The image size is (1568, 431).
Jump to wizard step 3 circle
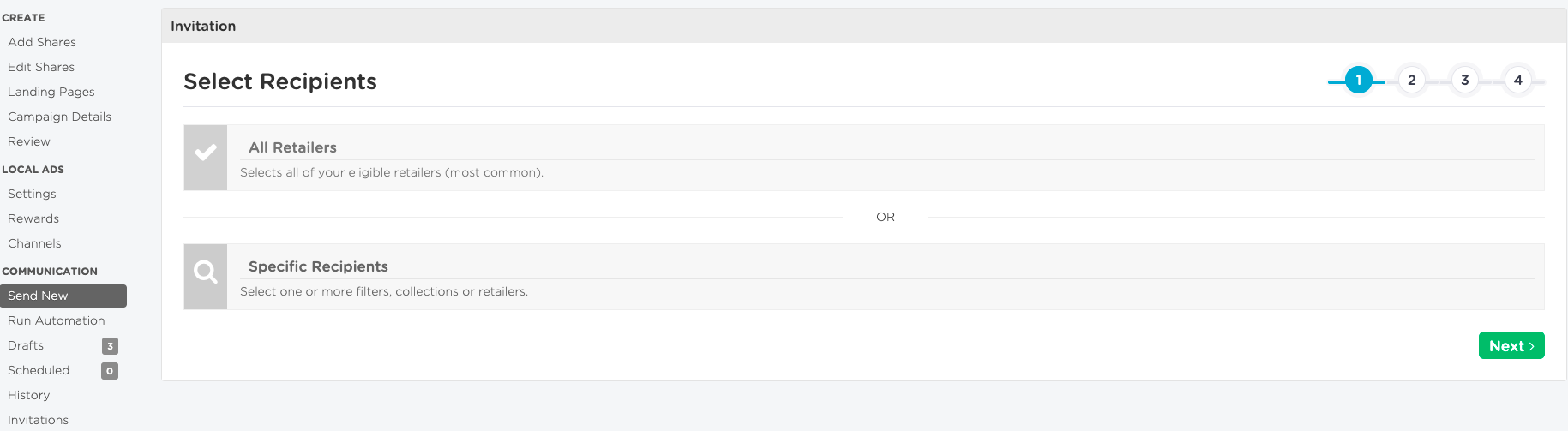coord(1465,81)
